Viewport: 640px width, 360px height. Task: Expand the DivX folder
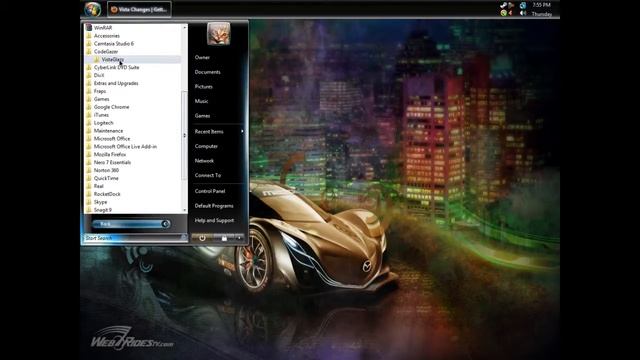coord(99,76)
